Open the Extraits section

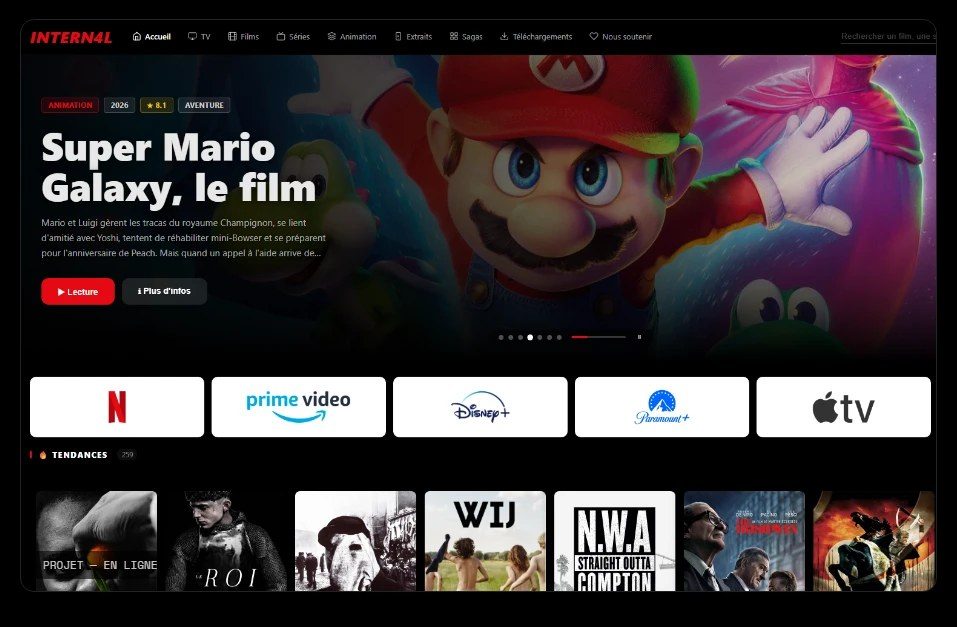pos(413,37)
